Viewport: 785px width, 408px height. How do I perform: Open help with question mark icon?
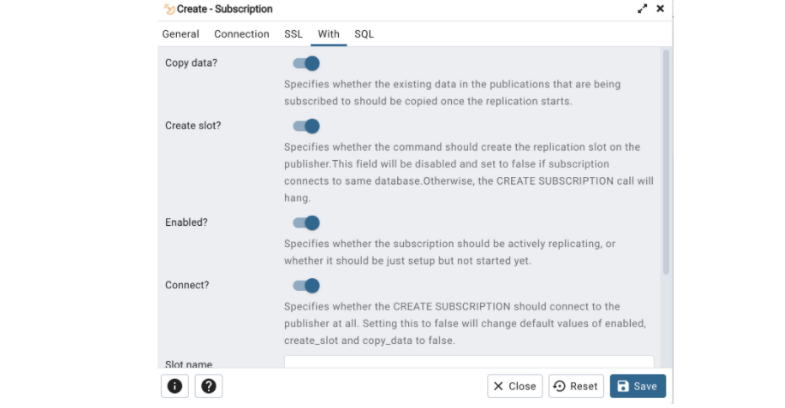pyautogui.click(x=210, y=386)
